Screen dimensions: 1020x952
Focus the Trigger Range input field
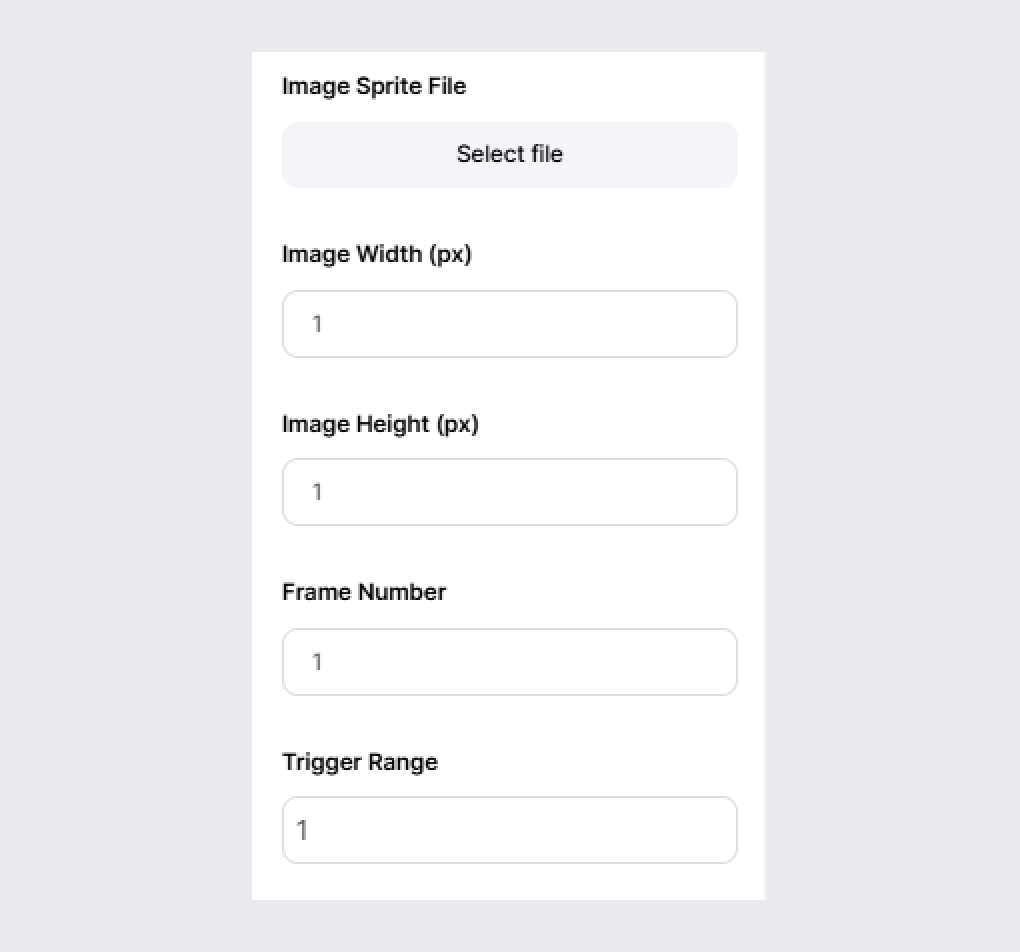[509, 830]
